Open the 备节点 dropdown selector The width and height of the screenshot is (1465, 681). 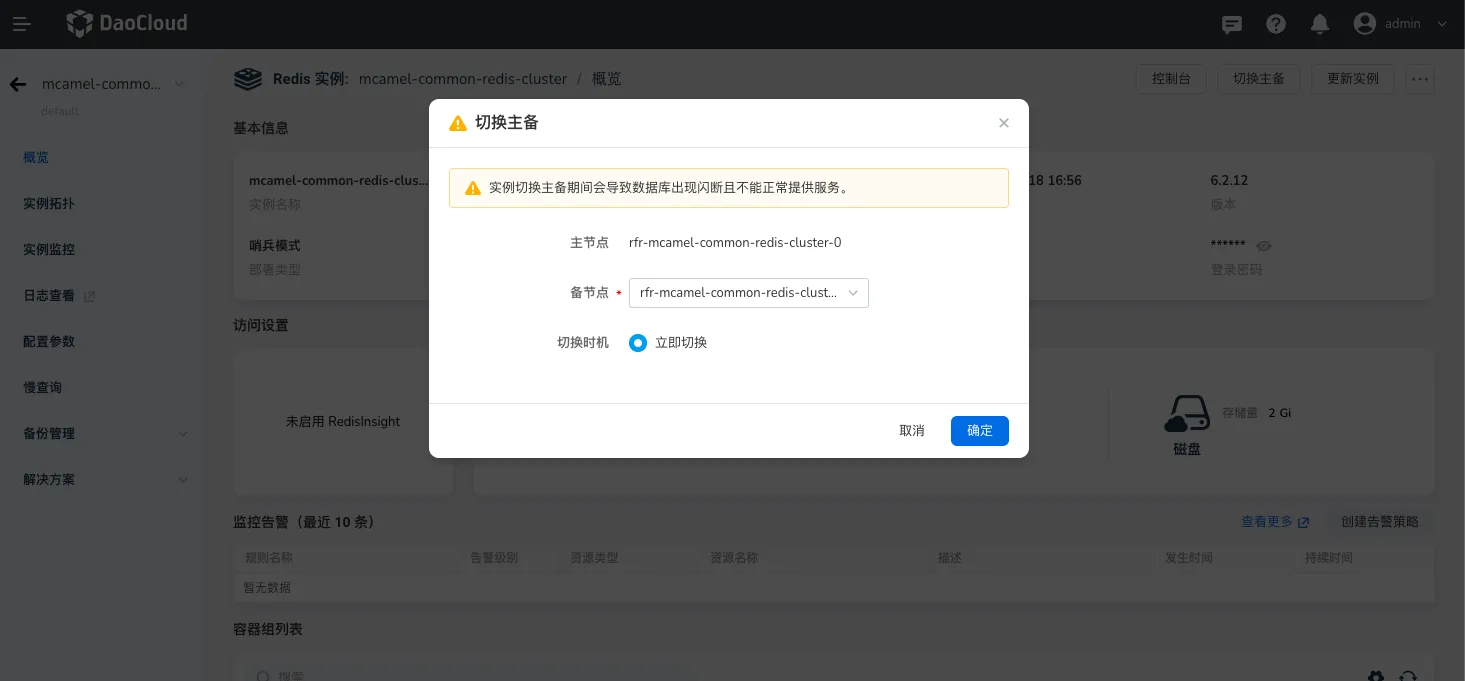(748, 293)
